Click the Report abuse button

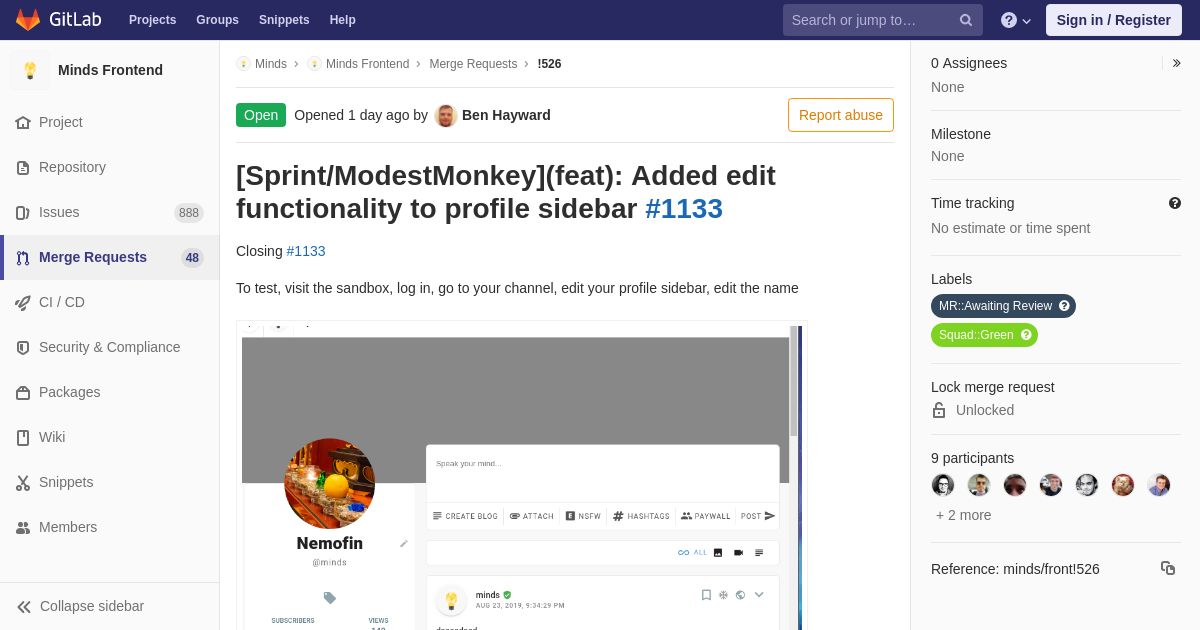pos(840,115)
